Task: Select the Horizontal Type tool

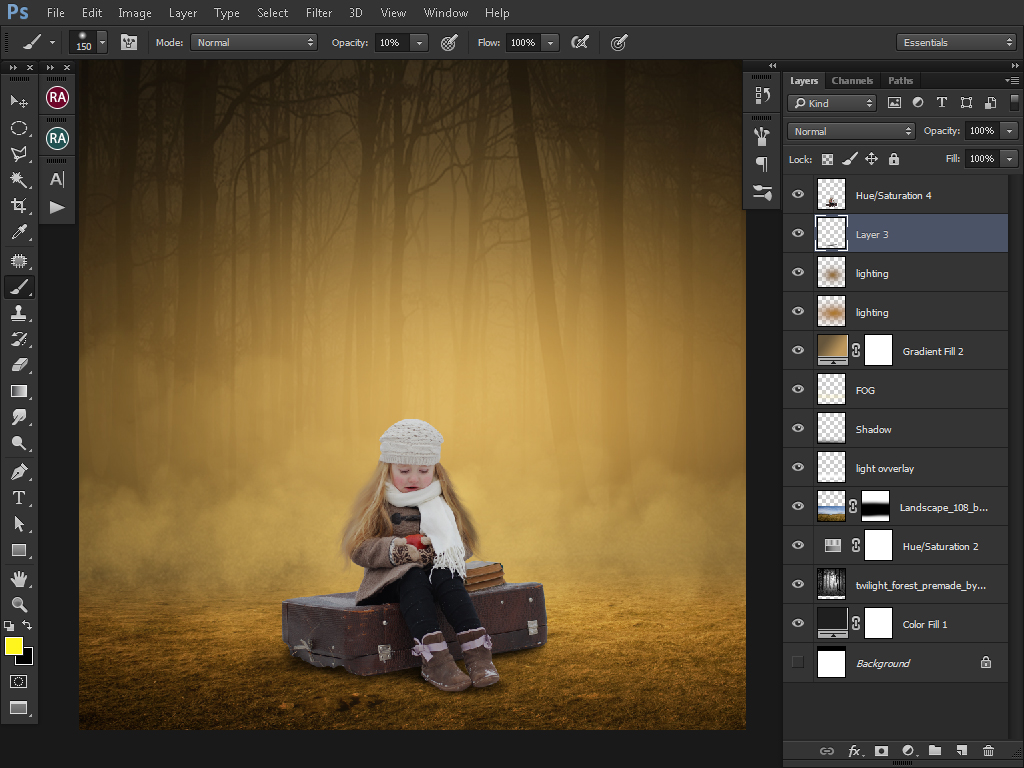Action: [18, 498]
